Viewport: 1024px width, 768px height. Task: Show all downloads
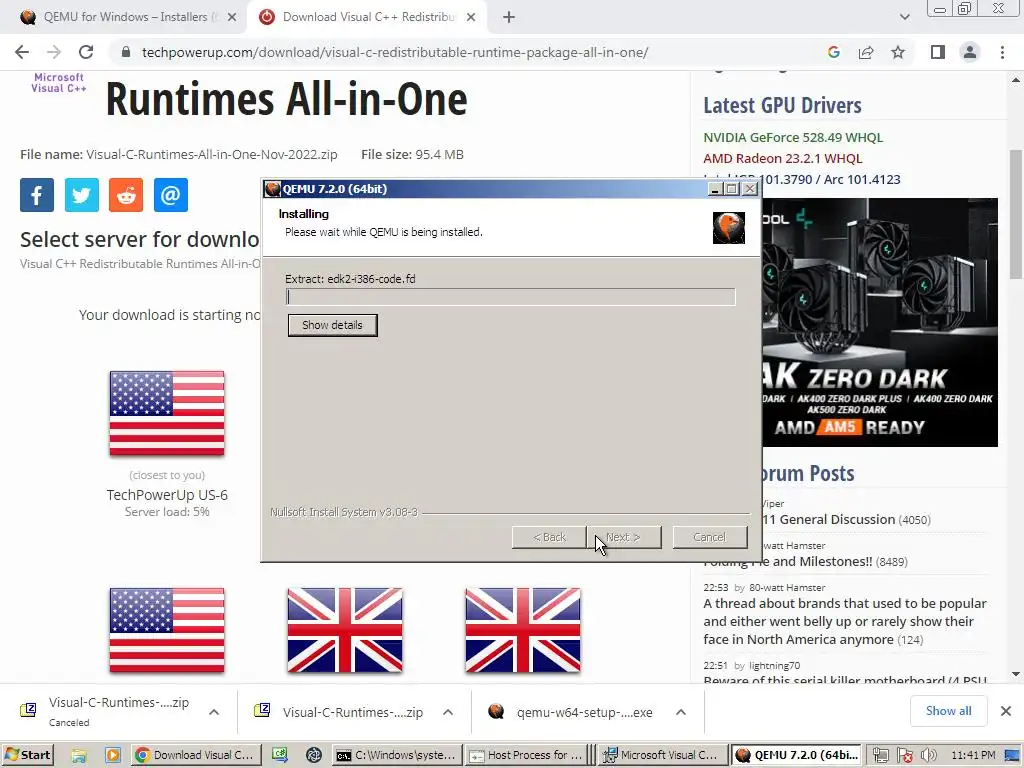pyautogui.click(x=948, y=711)
